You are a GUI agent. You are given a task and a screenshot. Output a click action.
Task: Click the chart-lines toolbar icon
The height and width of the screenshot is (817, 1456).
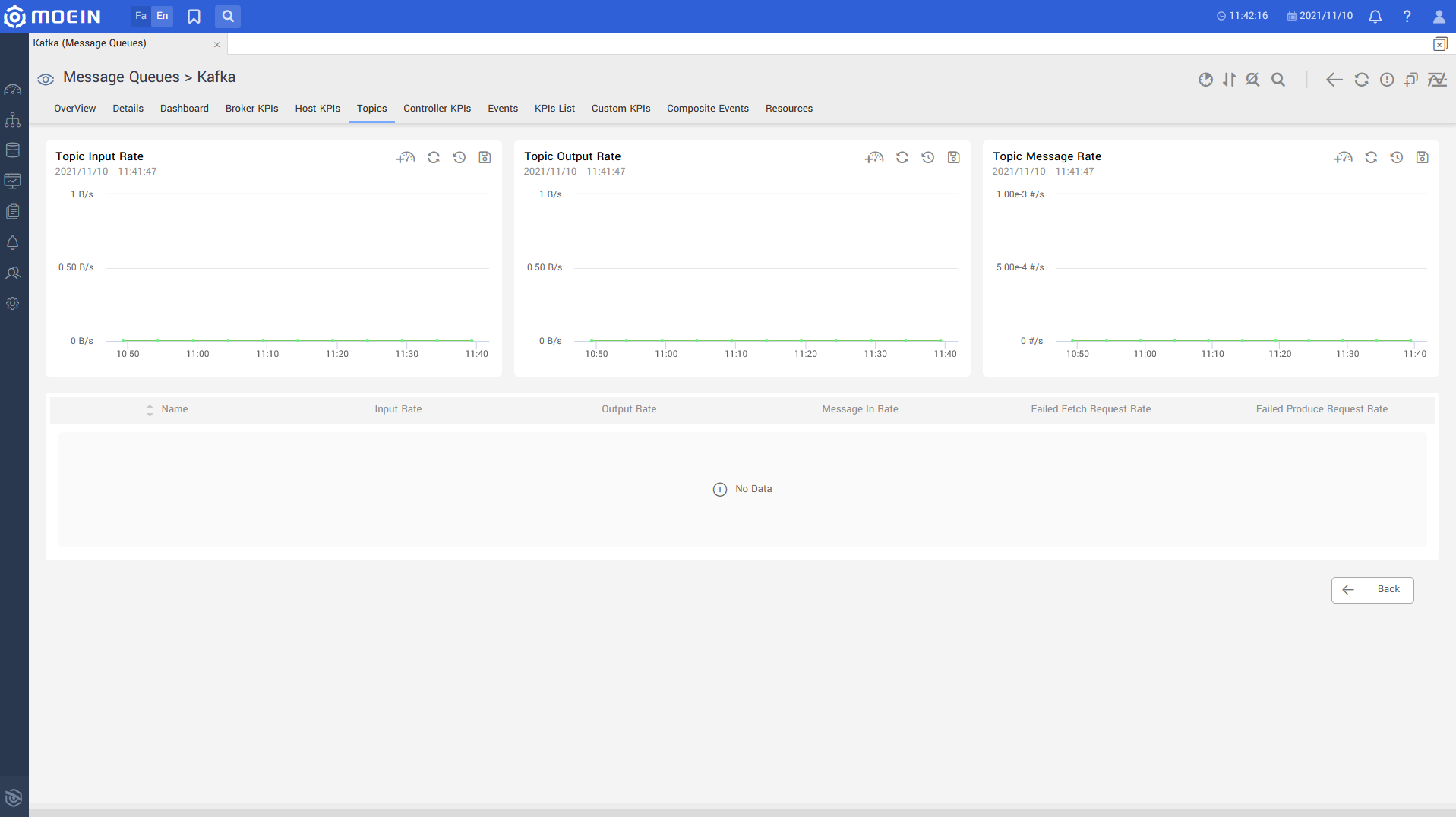coord(1437,79)
